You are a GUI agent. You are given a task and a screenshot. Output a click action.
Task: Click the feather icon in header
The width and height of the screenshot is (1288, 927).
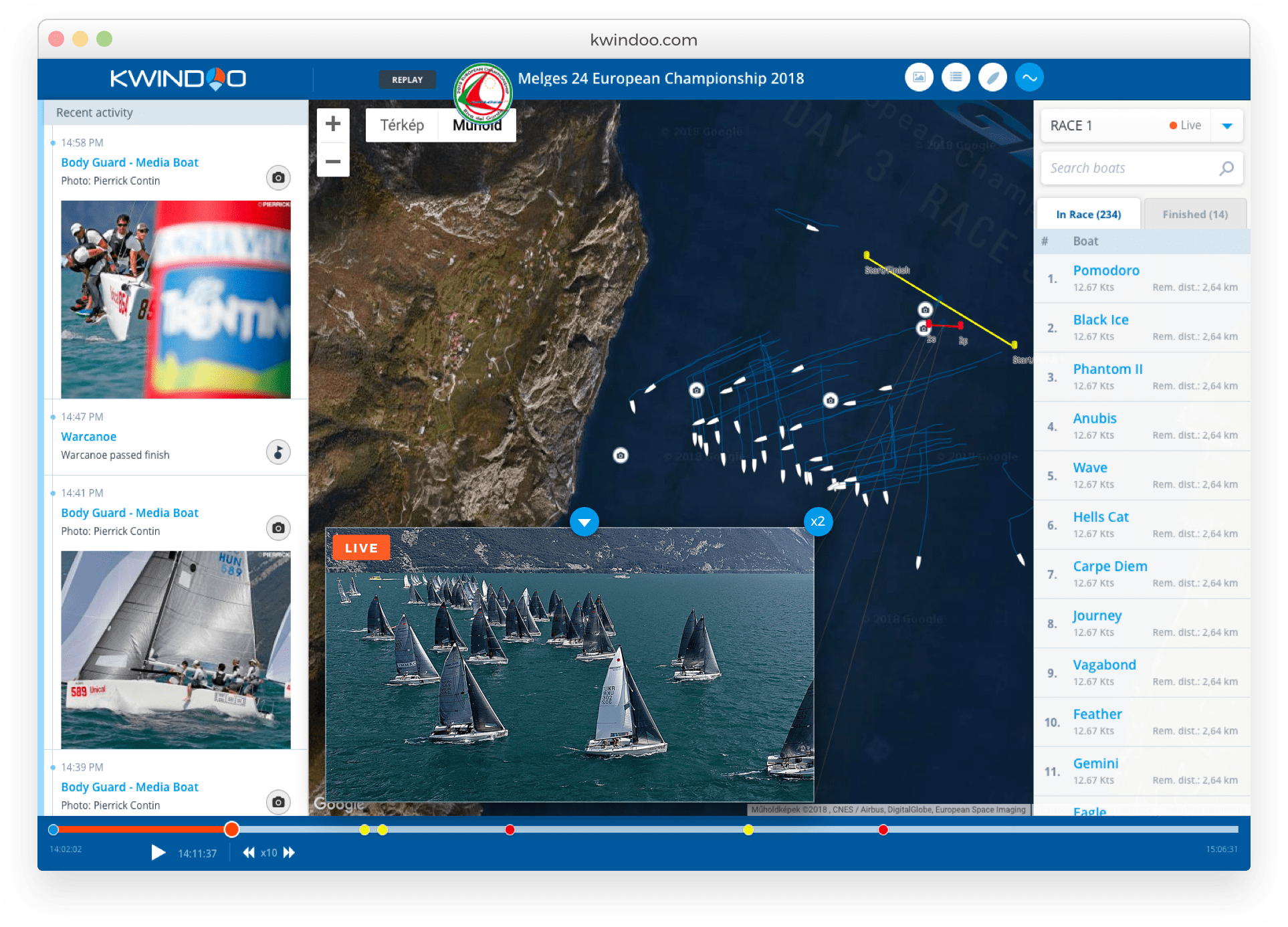coord(992,78)
